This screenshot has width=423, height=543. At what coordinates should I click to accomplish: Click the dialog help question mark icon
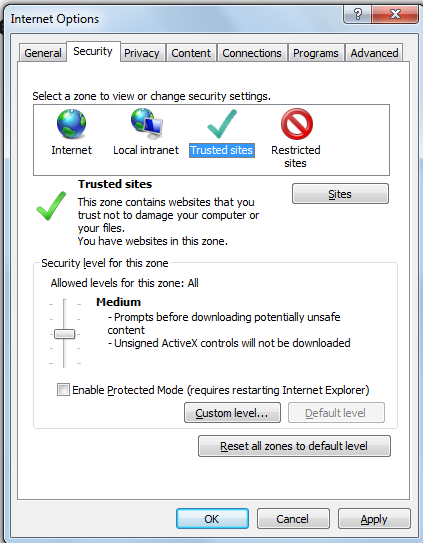pyautogui.click(x=357, y=14)
